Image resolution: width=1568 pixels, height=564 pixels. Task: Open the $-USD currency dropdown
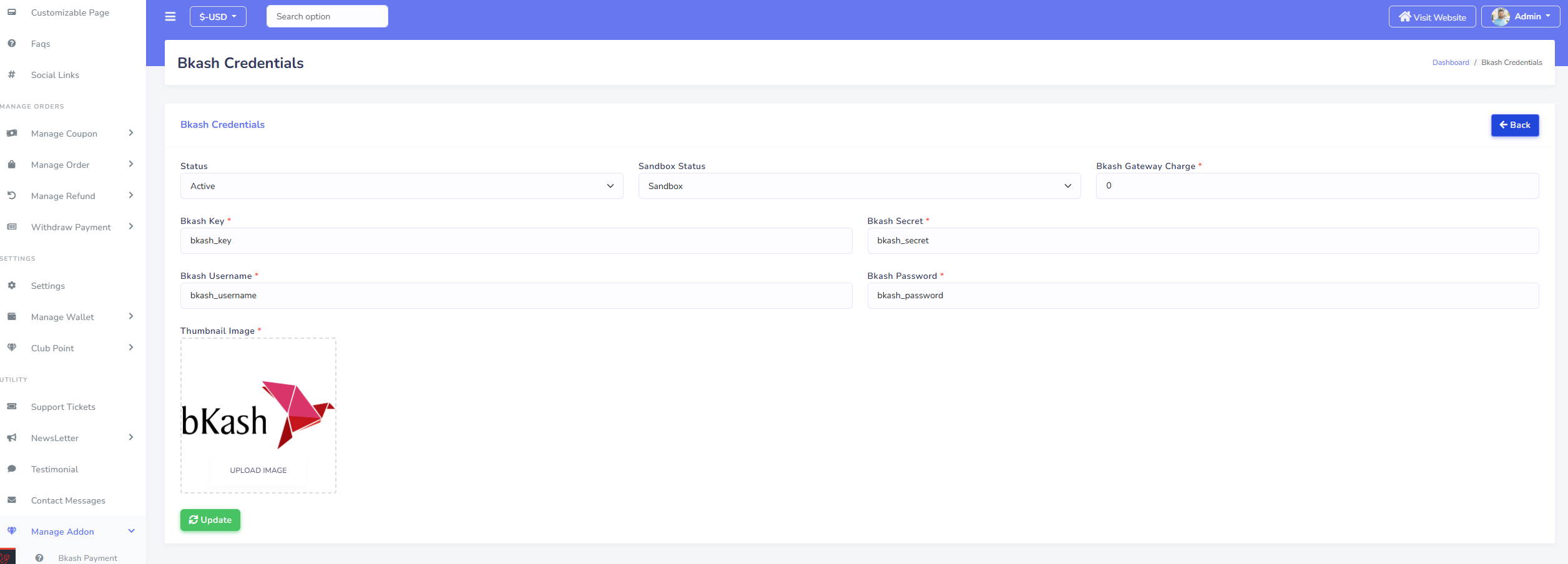(x=218, y=17)
